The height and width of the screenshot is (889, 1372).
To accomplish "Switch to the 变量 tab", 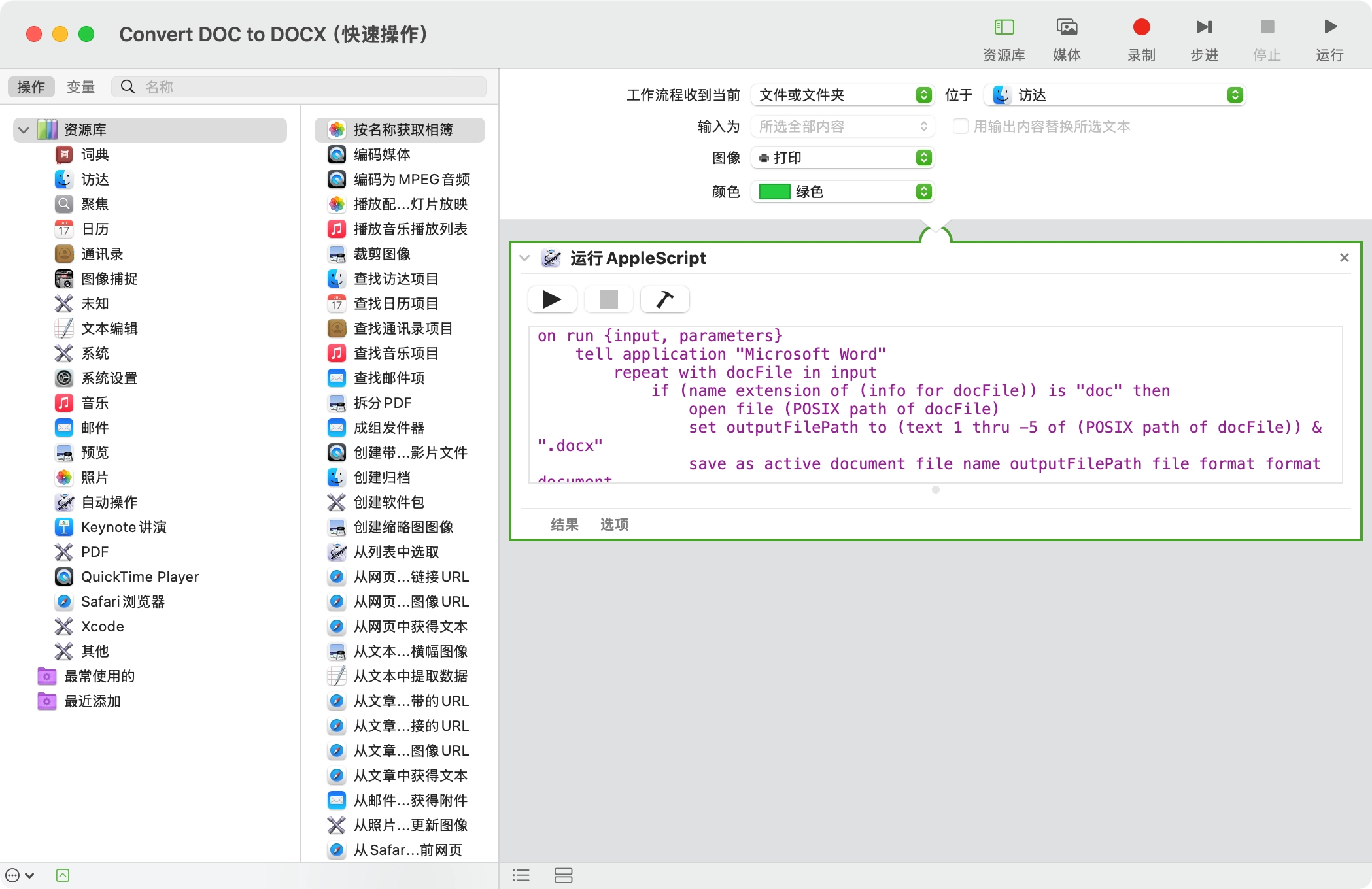I will pyautogui.click(x=80, y=86).
